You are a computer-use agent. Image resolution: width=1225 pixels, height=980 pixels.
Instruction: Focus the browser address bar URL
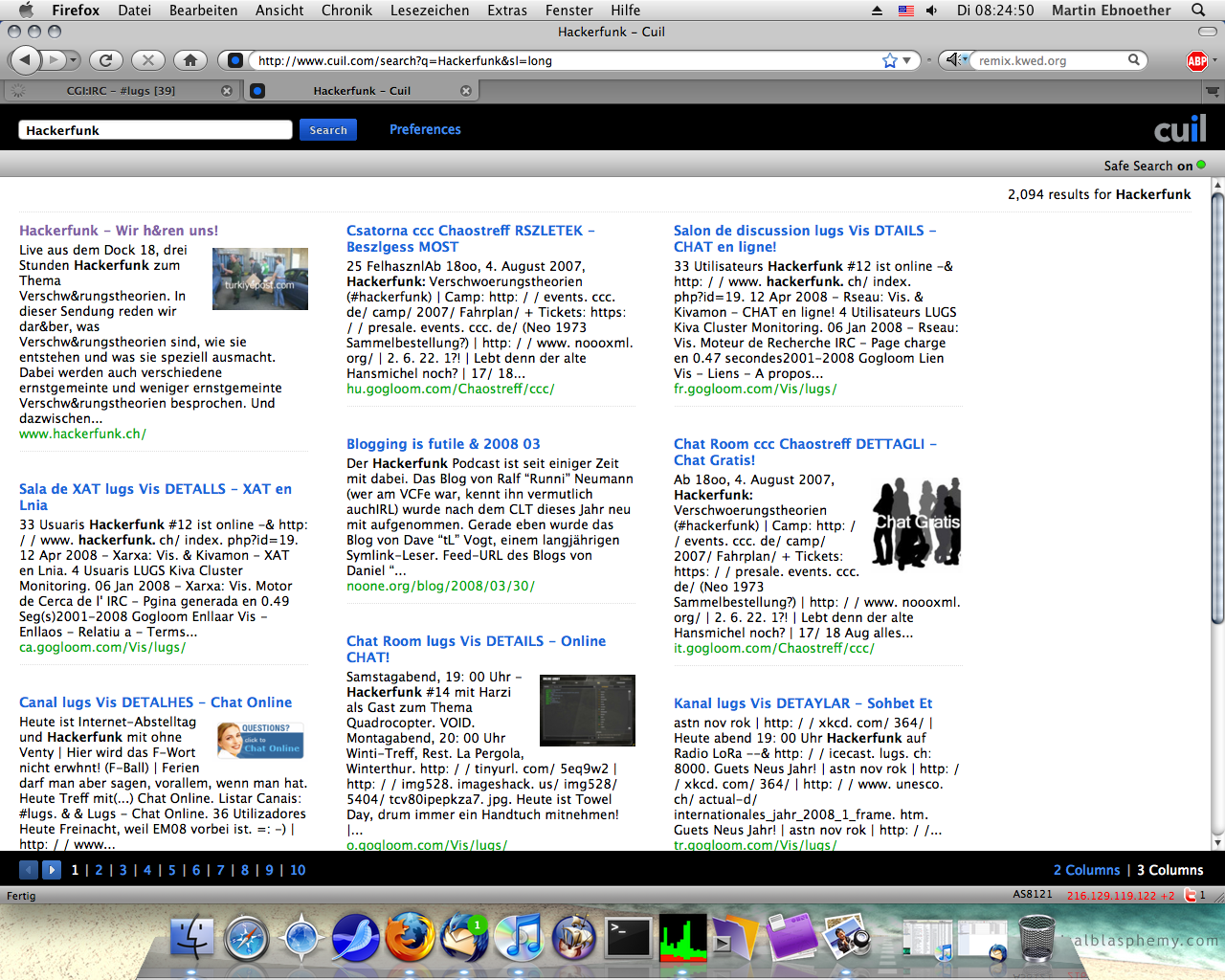click(565, 60)
